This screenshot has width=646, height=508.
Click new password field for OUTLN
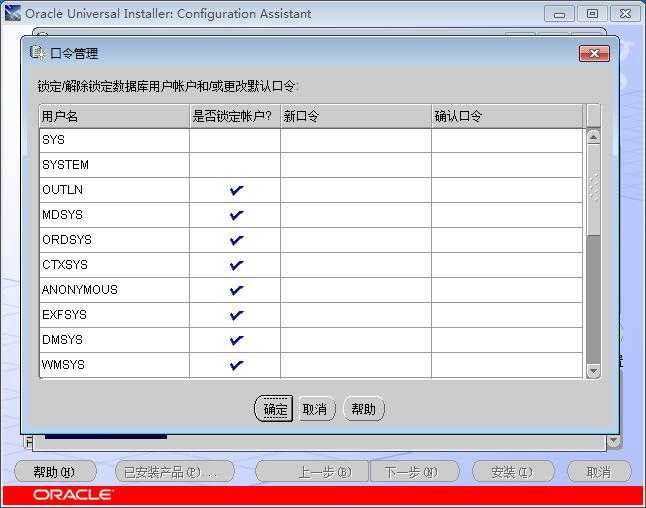356,190
